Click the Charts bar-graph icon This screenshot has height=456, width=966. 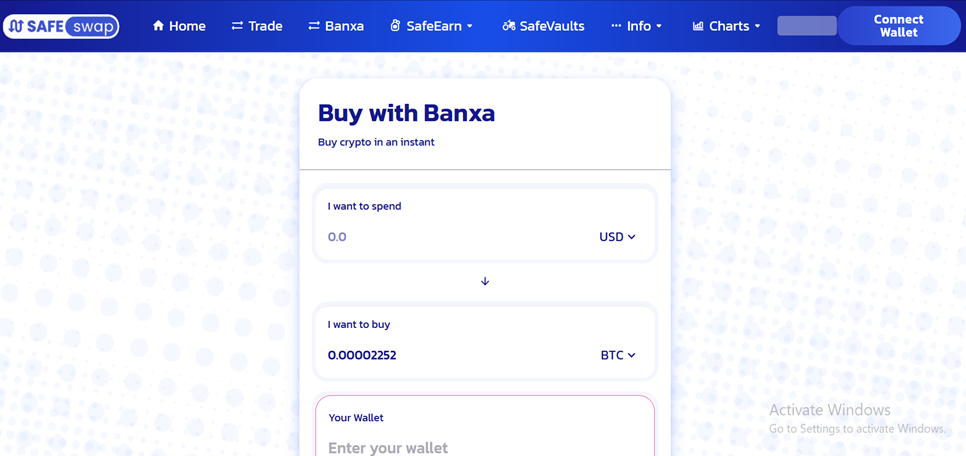[x=698, y=26]
